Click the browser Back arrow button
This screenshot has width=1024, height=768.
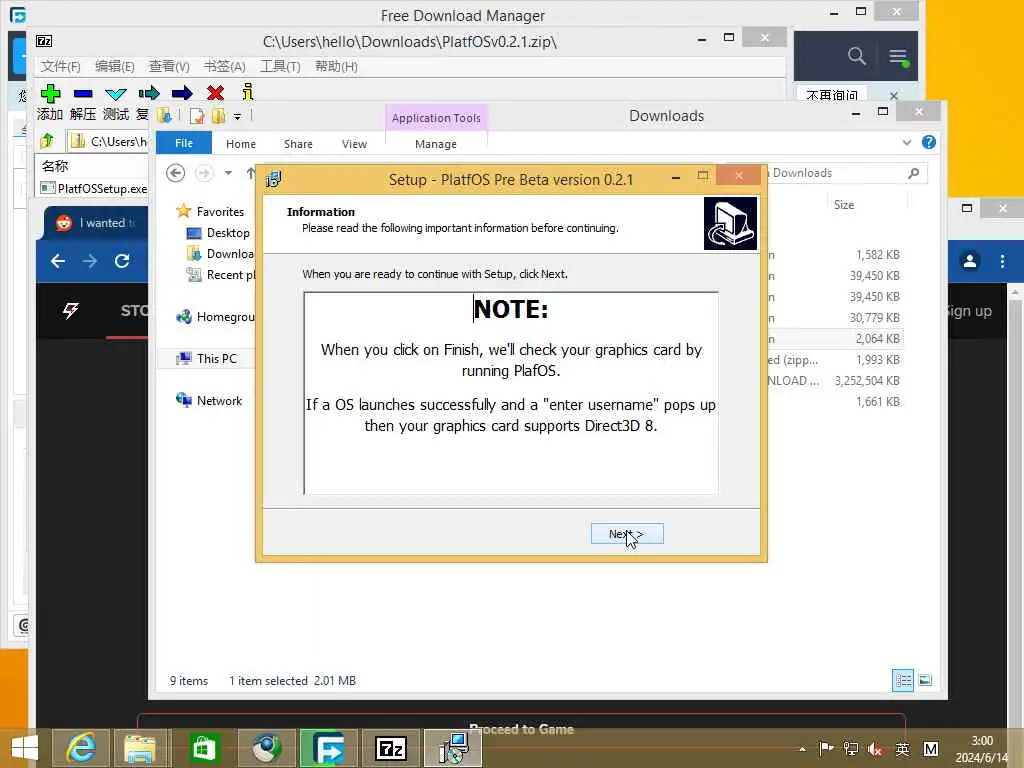[58, 261]
